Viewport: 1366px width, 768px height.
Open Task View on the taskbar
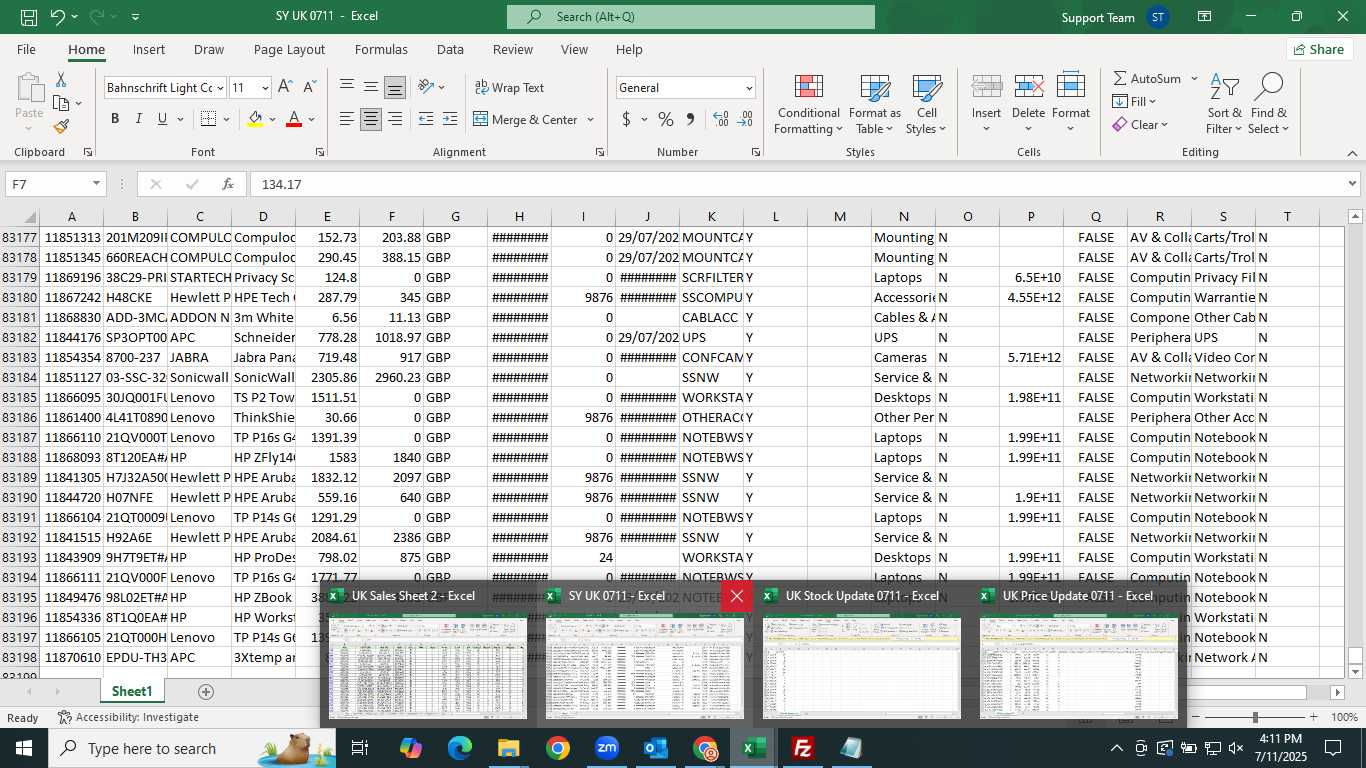click(x=360, y=748)
